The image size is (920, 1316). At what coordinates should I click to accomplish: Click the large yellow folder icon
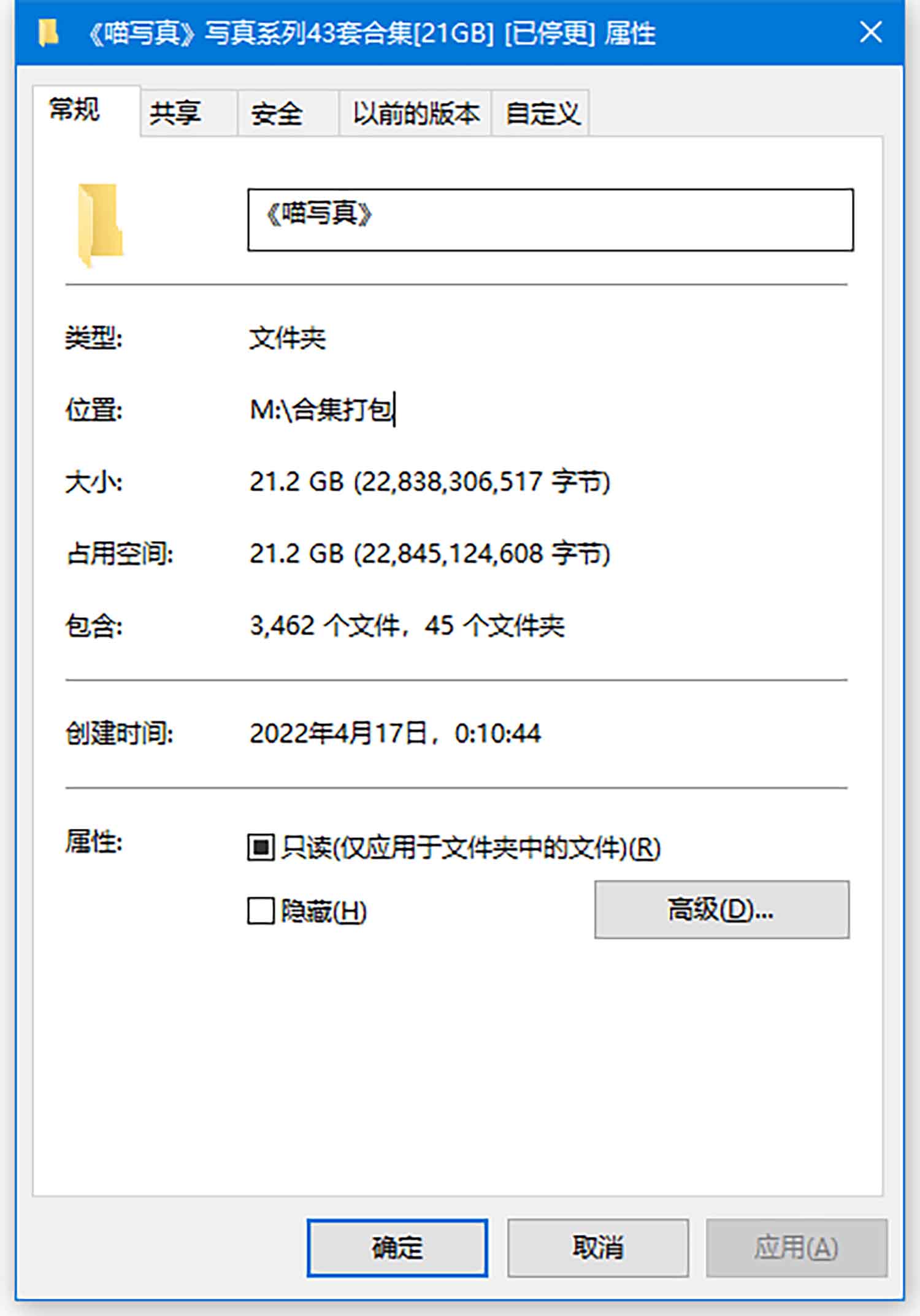click(x=101, y=225)
